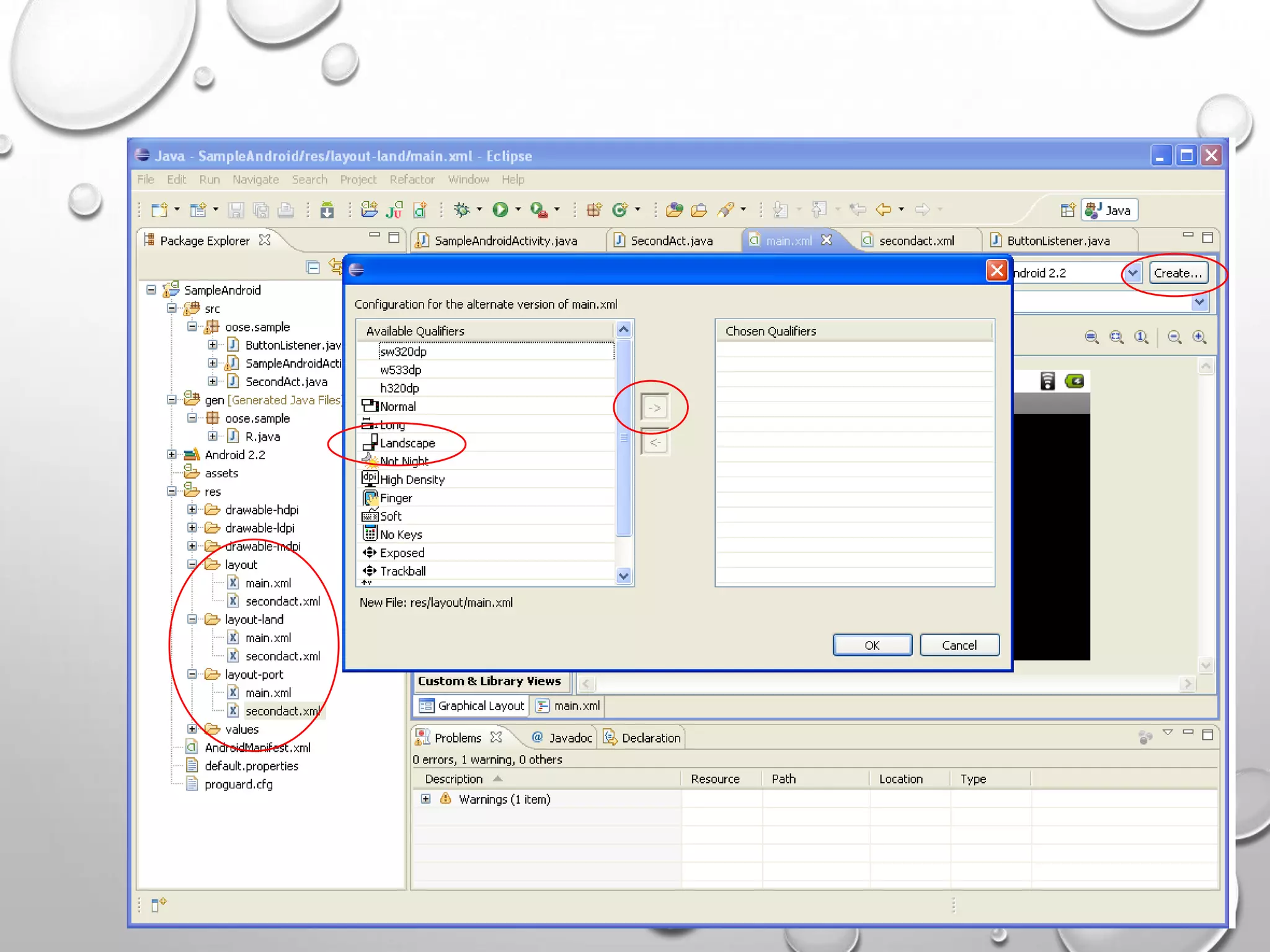1270x952 pixels.
Task: Click the Save disk toolbar icon
Action: [x=236, y=211]
